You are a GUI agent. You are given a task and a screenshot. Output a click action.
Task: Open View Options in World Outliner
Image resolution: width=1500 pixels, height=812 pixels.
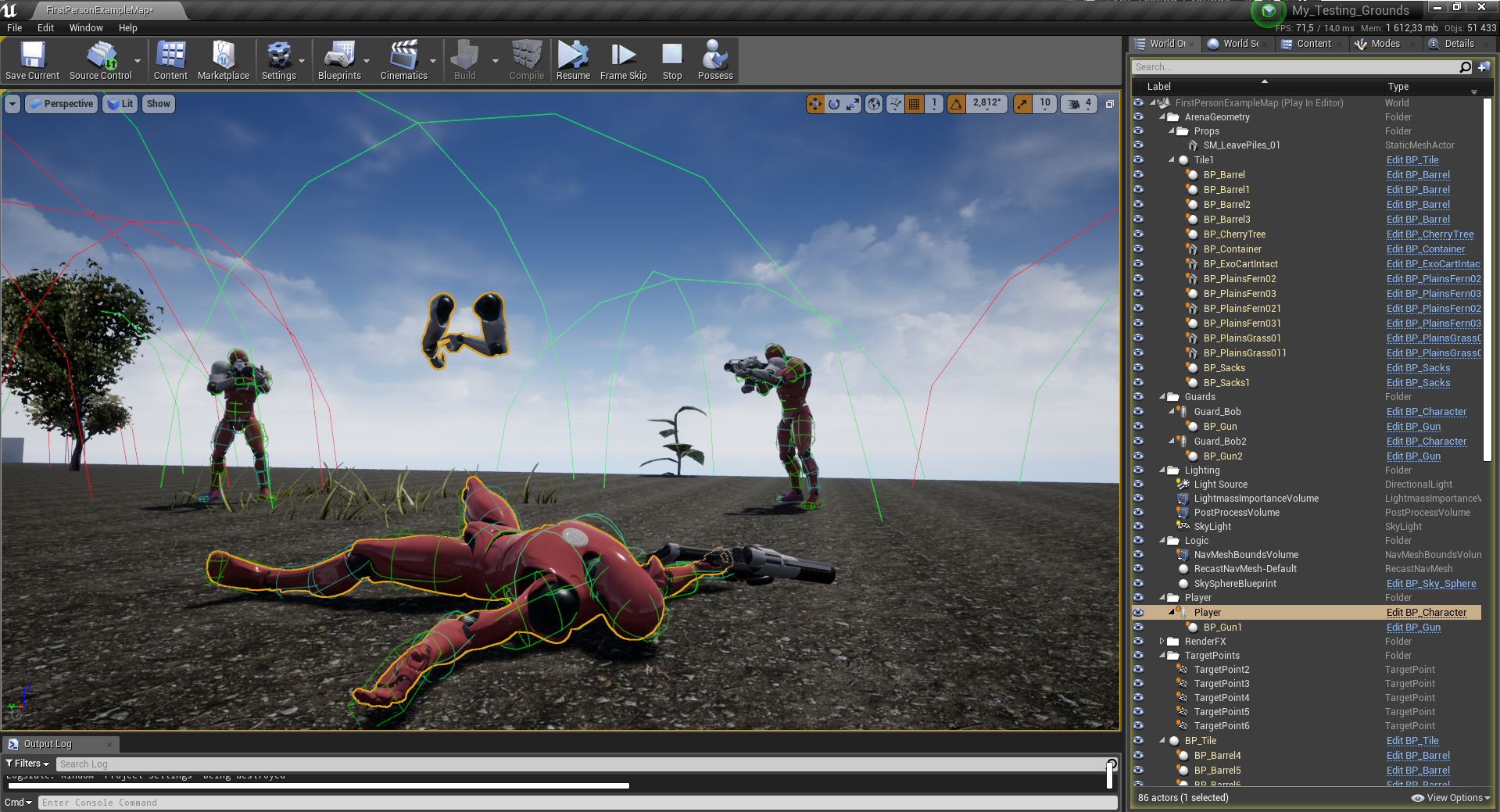[1452, 798]
